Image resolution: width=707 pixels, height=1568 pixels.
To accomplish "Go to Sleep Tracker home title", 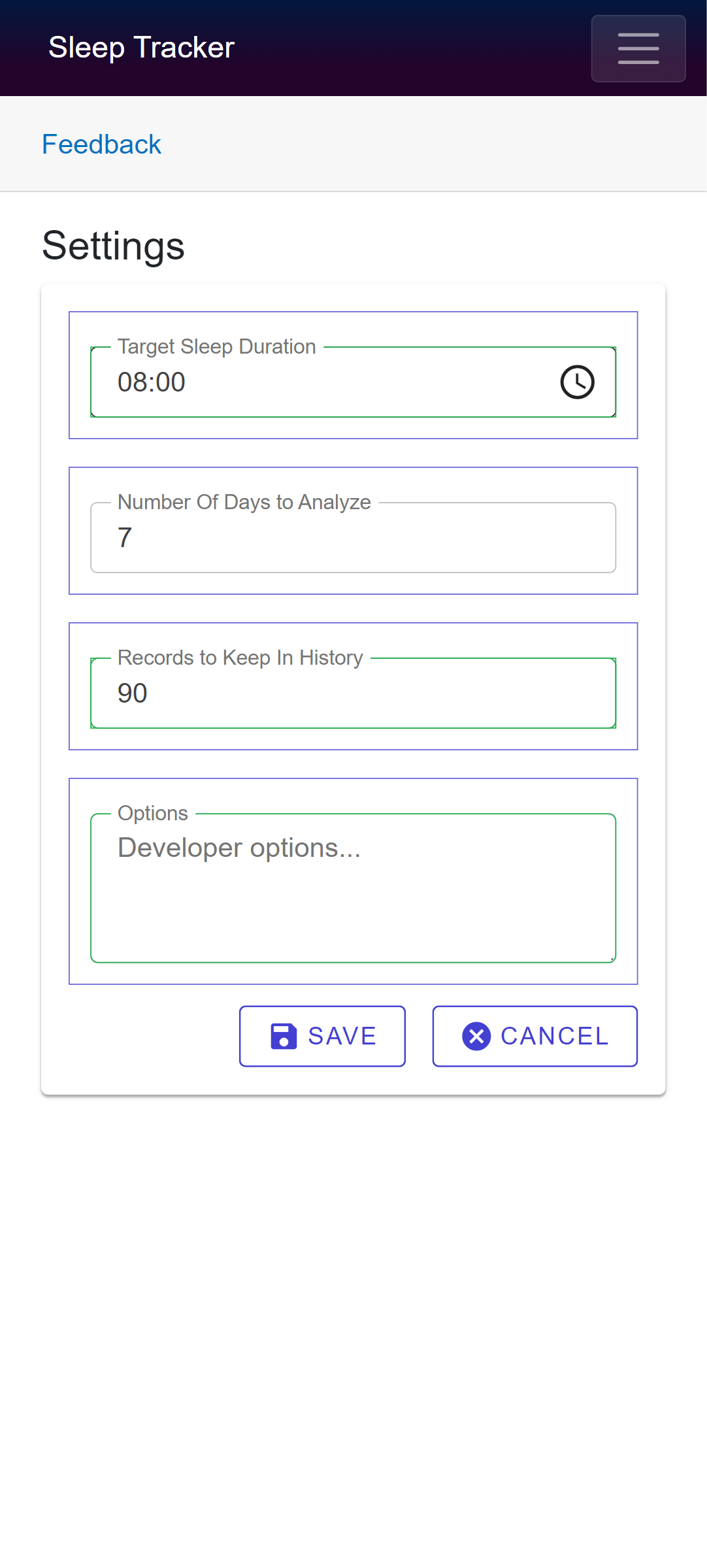I will [x=141, y=48].
